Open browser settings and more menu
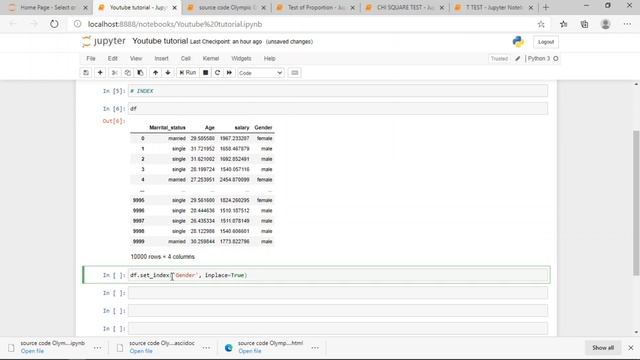The image size is (640, 360). [x=627, y=24]
